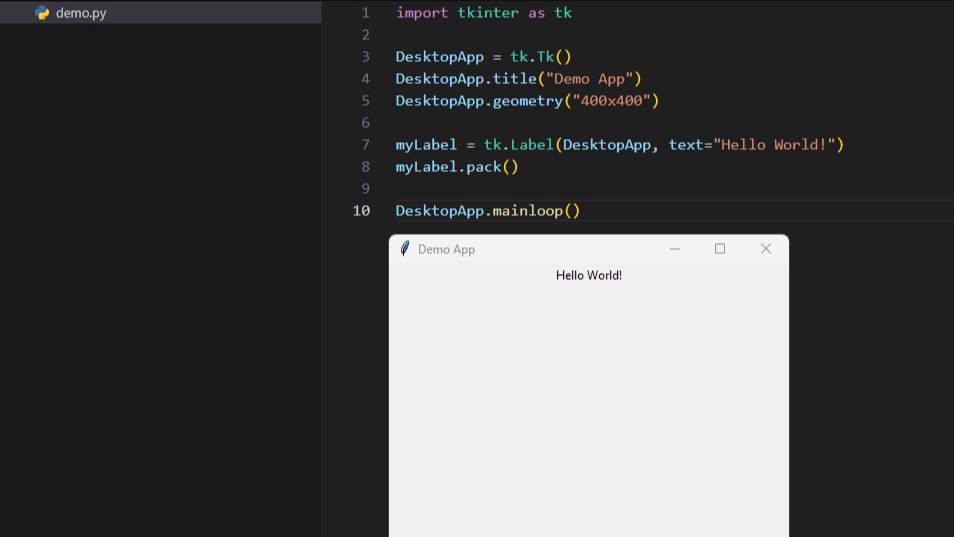The height and width of the screenshot is (537, 954).
Task: Click the Python icon beside demo.py
Action: pos(42,13)
